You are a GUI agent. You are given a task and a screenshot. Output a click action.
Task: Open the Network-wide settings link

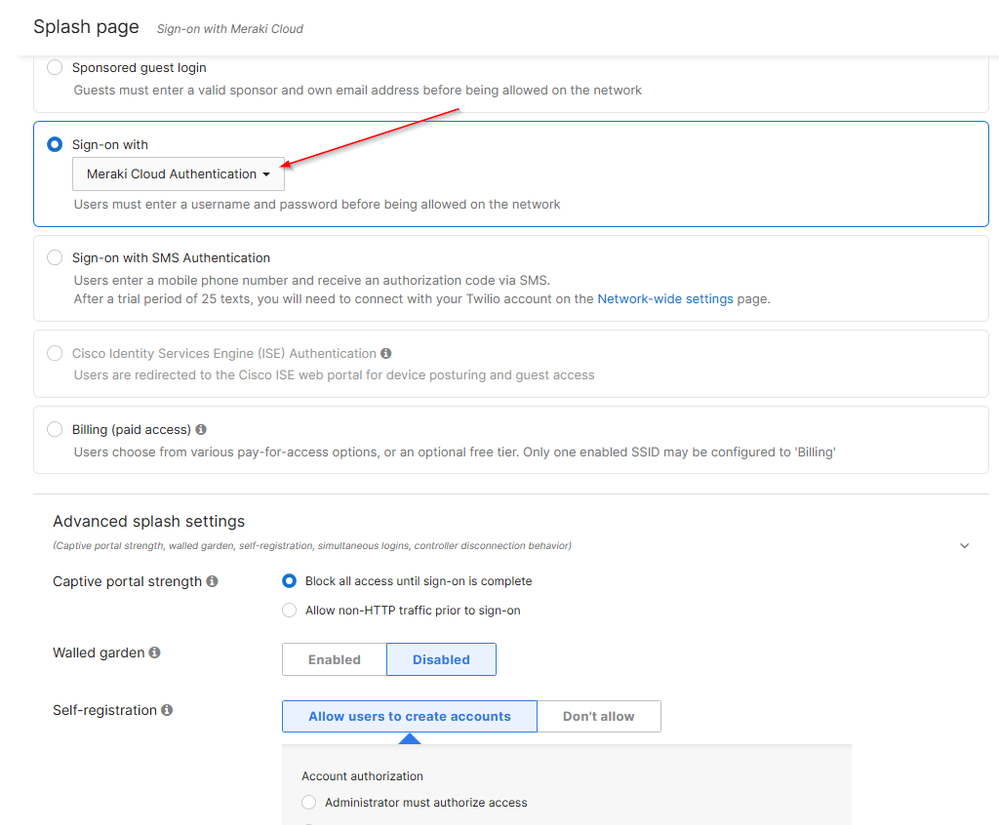click(x=665, y=299)
